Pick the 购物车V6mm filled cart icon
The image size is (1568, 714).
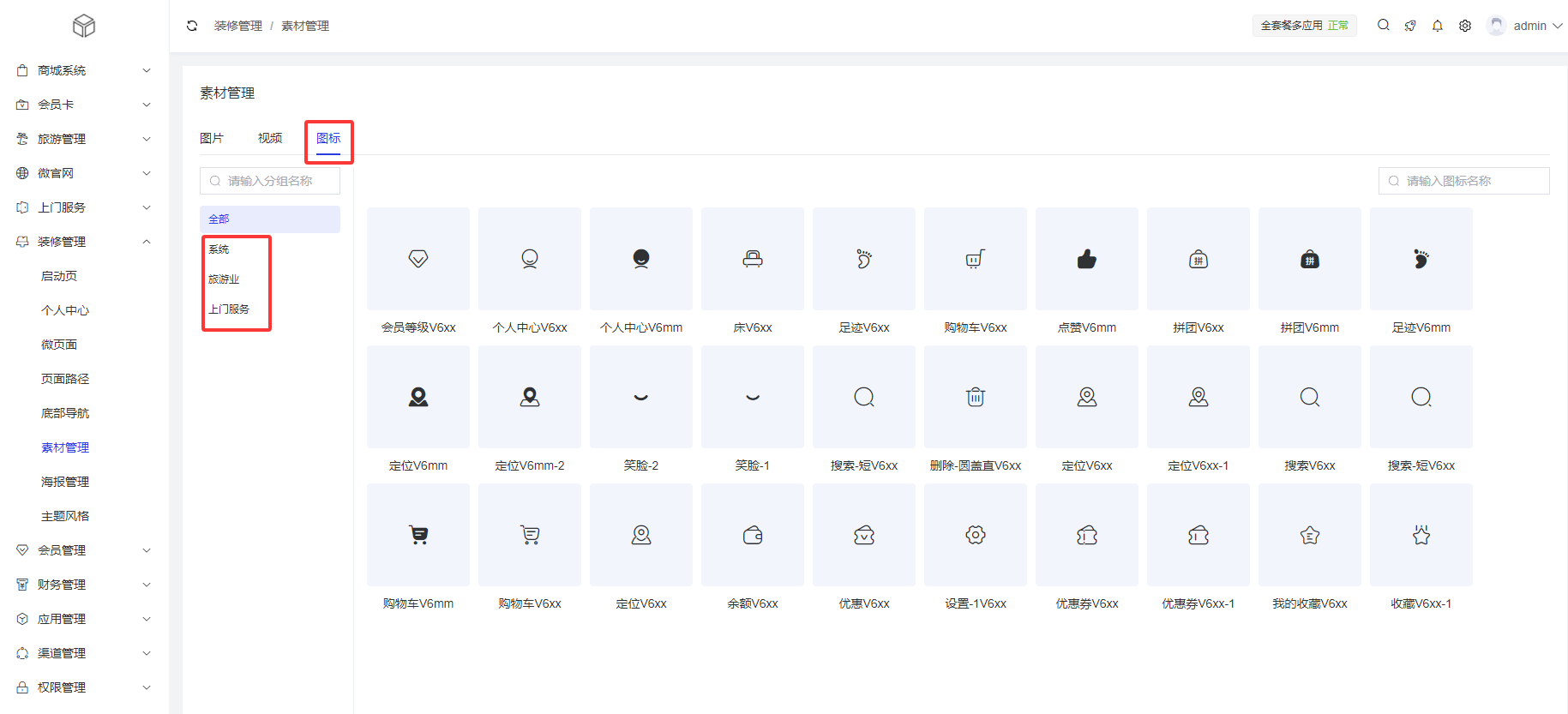[418, 535]
